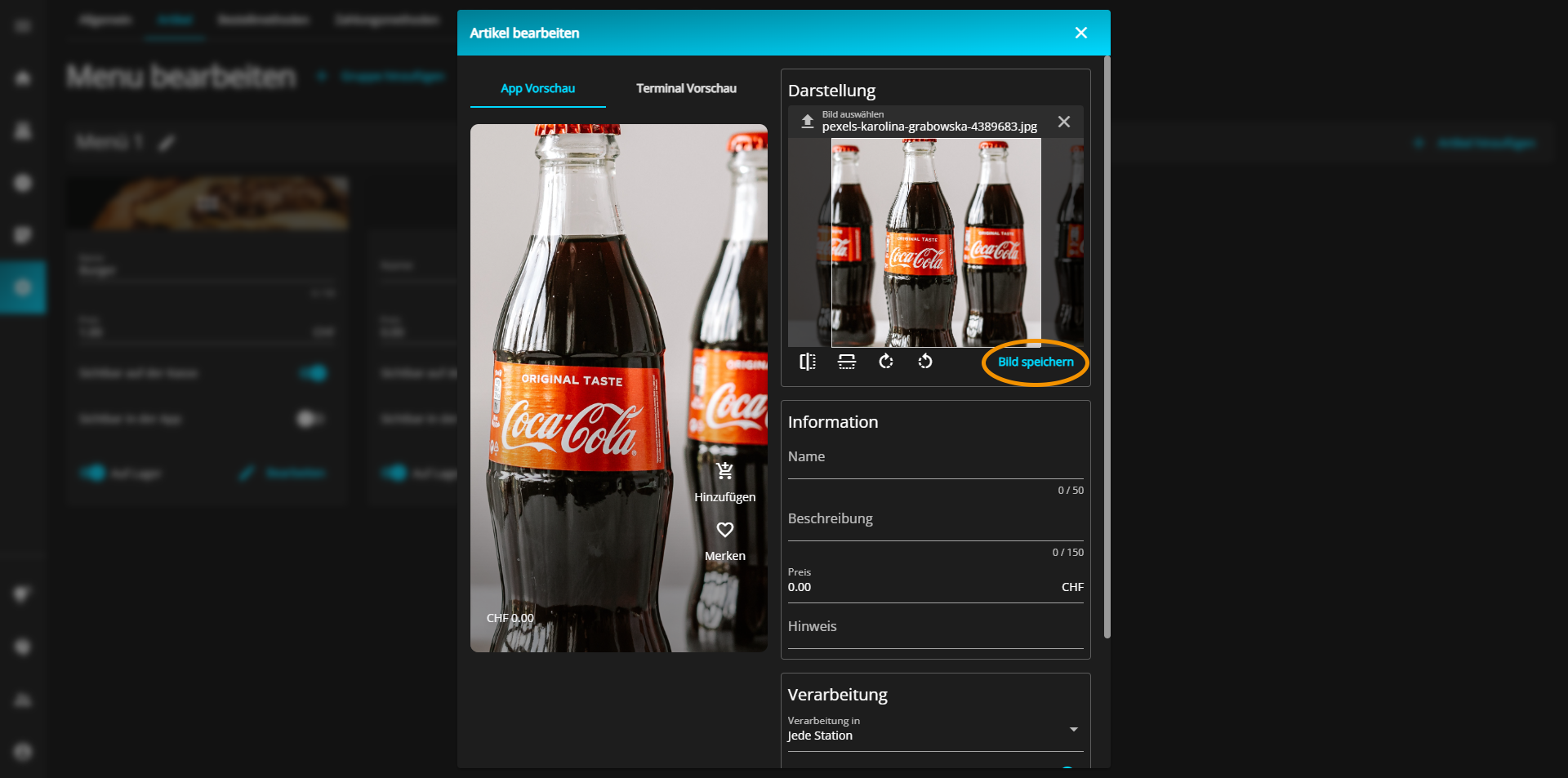Click the Darstellung section heading

click(831, 91)
